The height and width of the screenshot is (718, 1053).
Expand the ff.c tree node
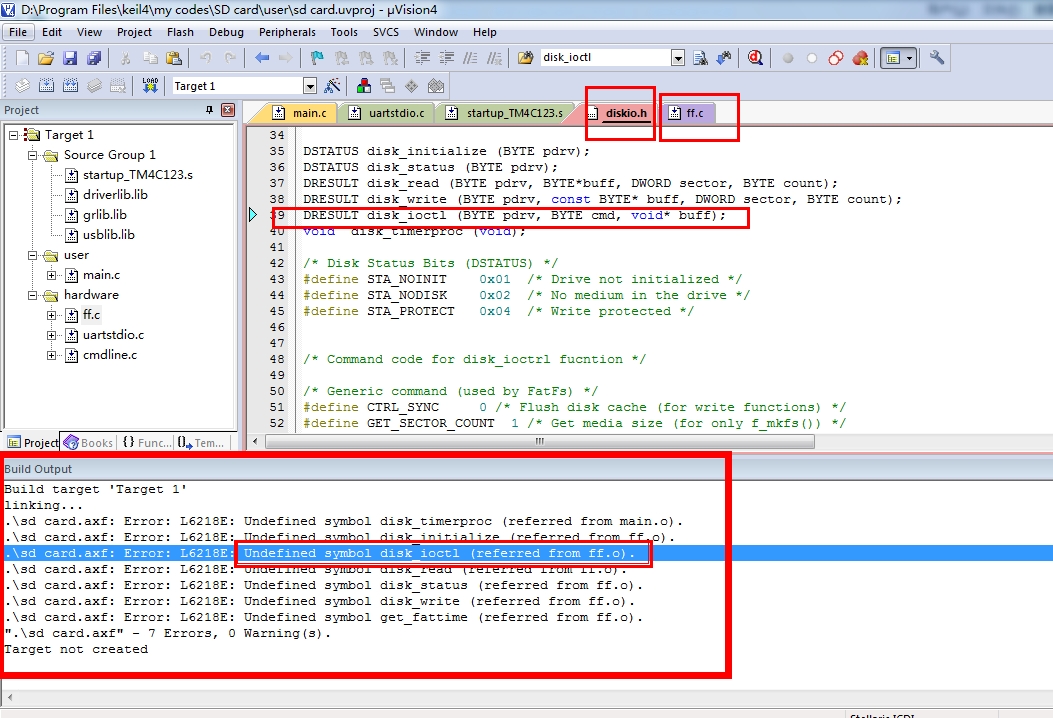(52, 315)
